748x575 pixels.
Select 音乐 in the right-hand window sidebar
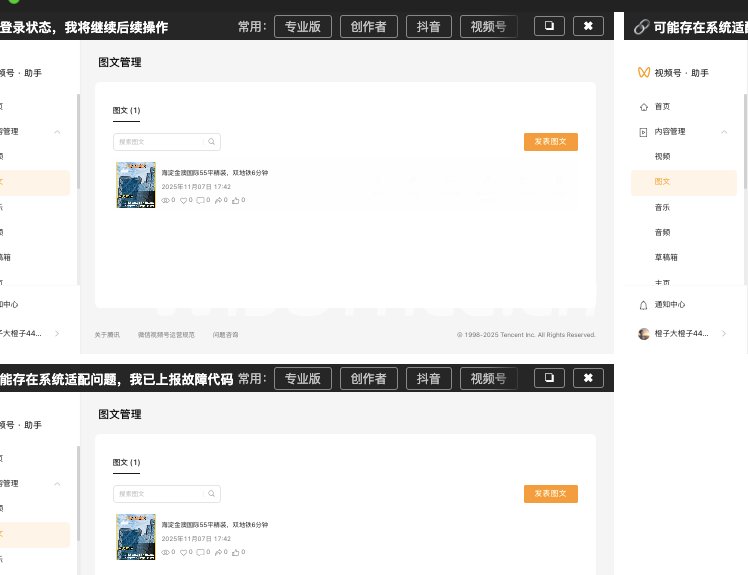[662, 208]
